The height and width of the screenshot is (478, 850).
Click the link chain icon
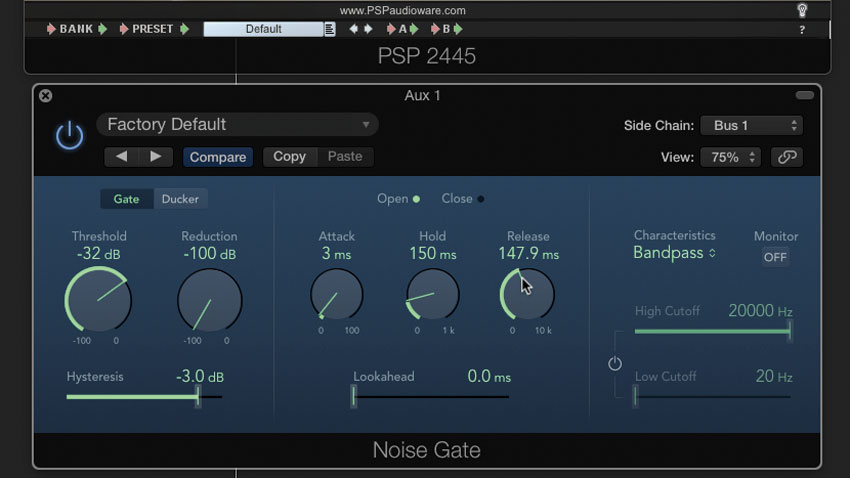click(x=787, y=157)
